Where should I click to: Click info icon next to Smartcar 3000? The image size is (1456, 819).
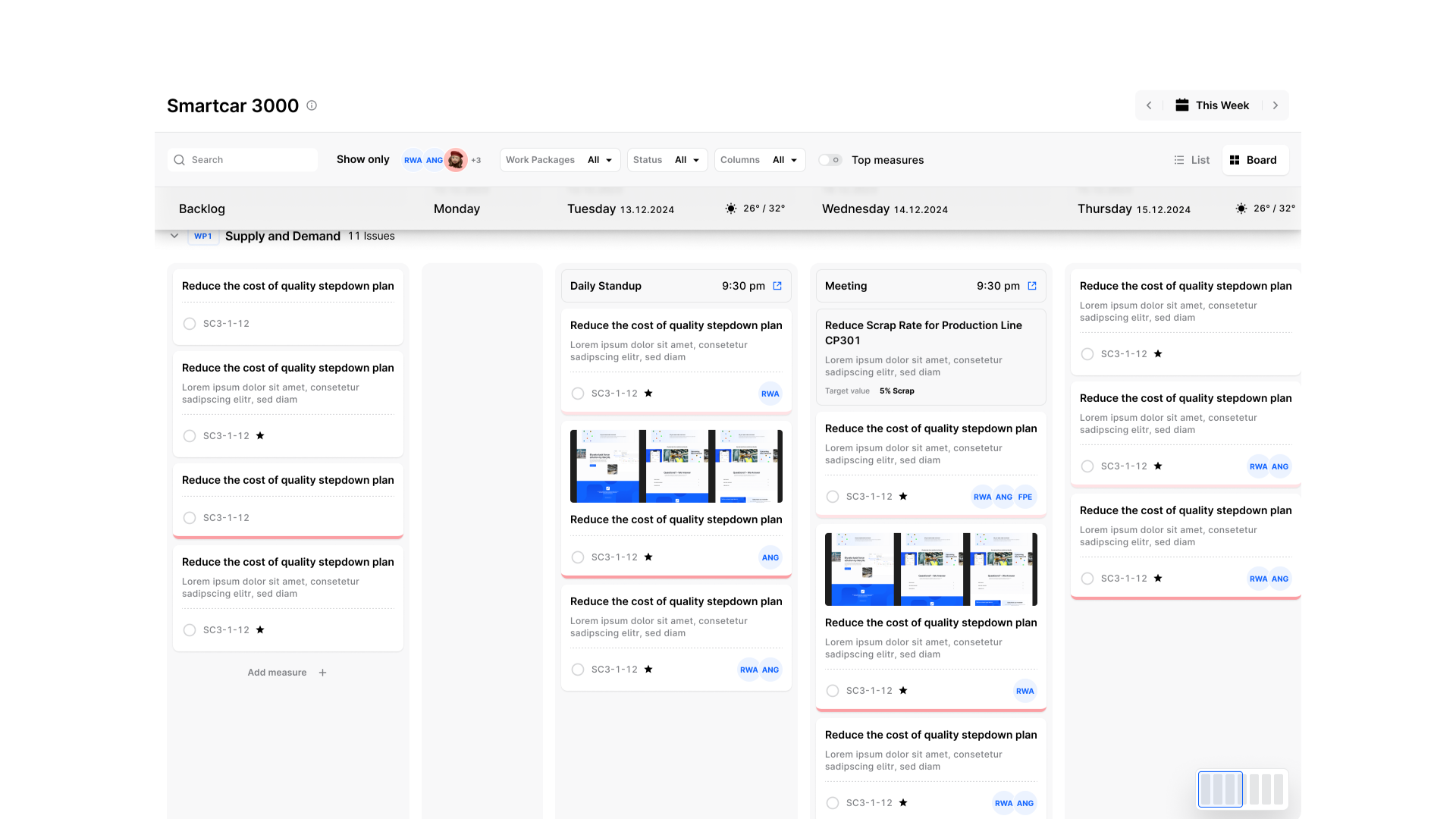312,105
